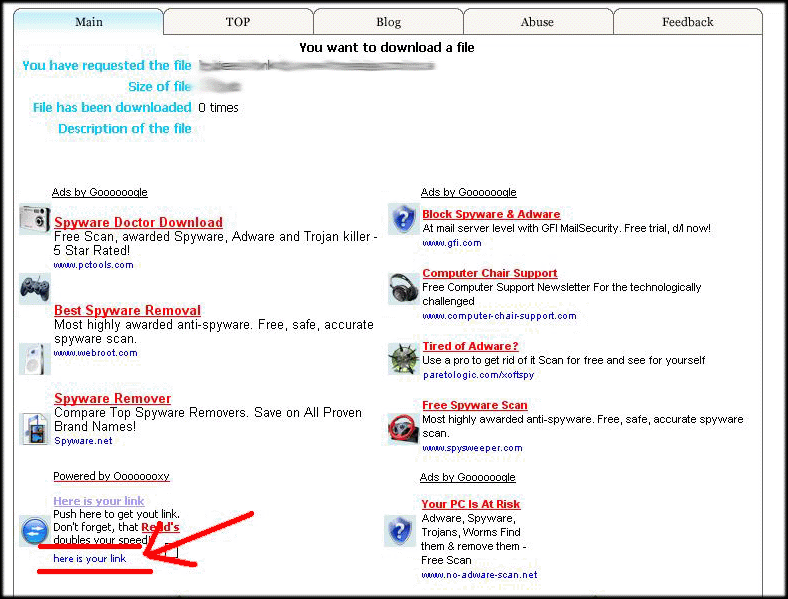The image size is (788, 599).
Task: Switch to the Main tab
Action: (88, 22)
